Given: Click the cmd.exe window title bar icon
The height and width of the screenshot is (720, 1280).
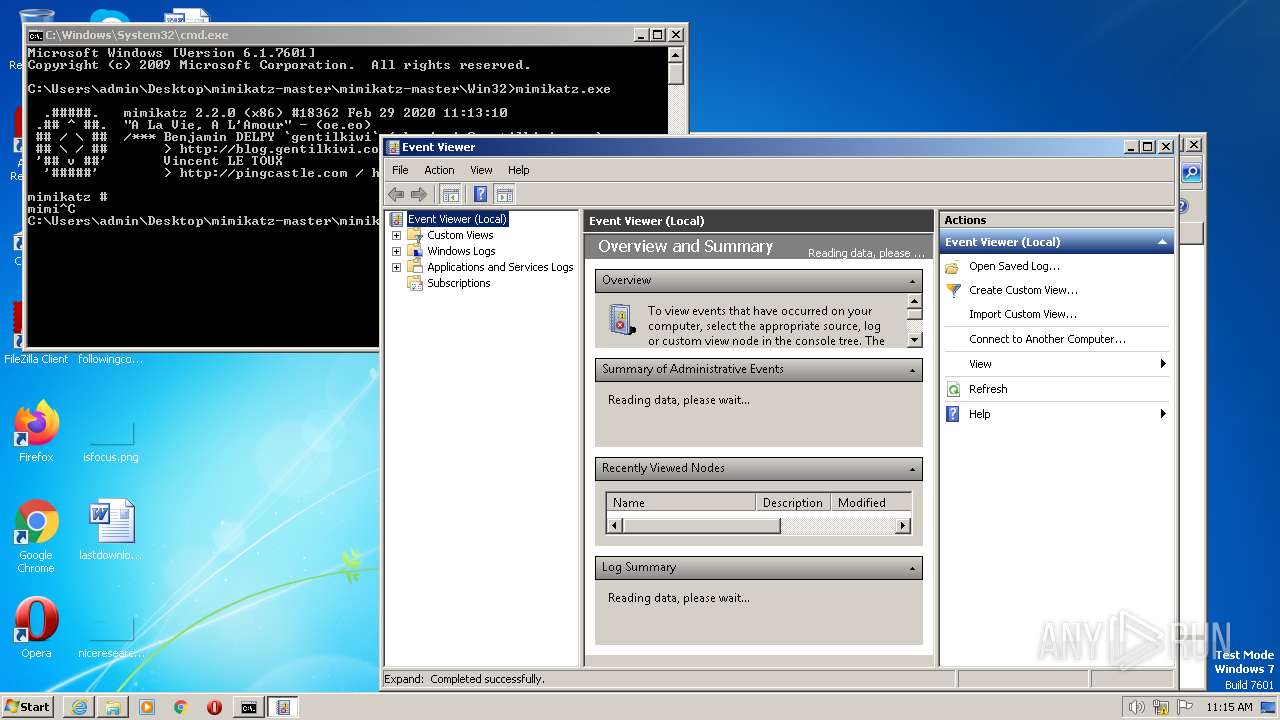Looking at the screenshot, I should [x=35, y=35].
